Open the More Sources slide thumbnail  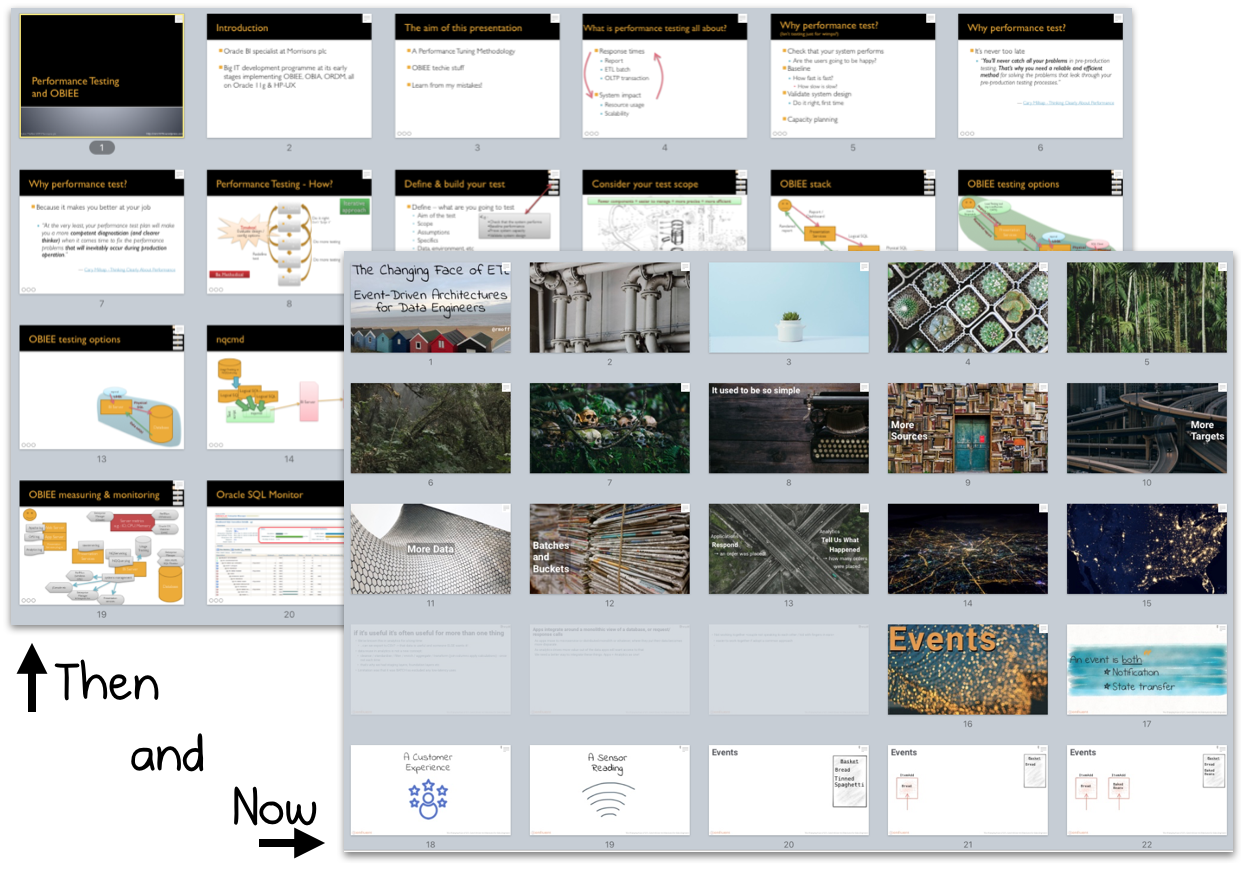click(x=967, y=428)
